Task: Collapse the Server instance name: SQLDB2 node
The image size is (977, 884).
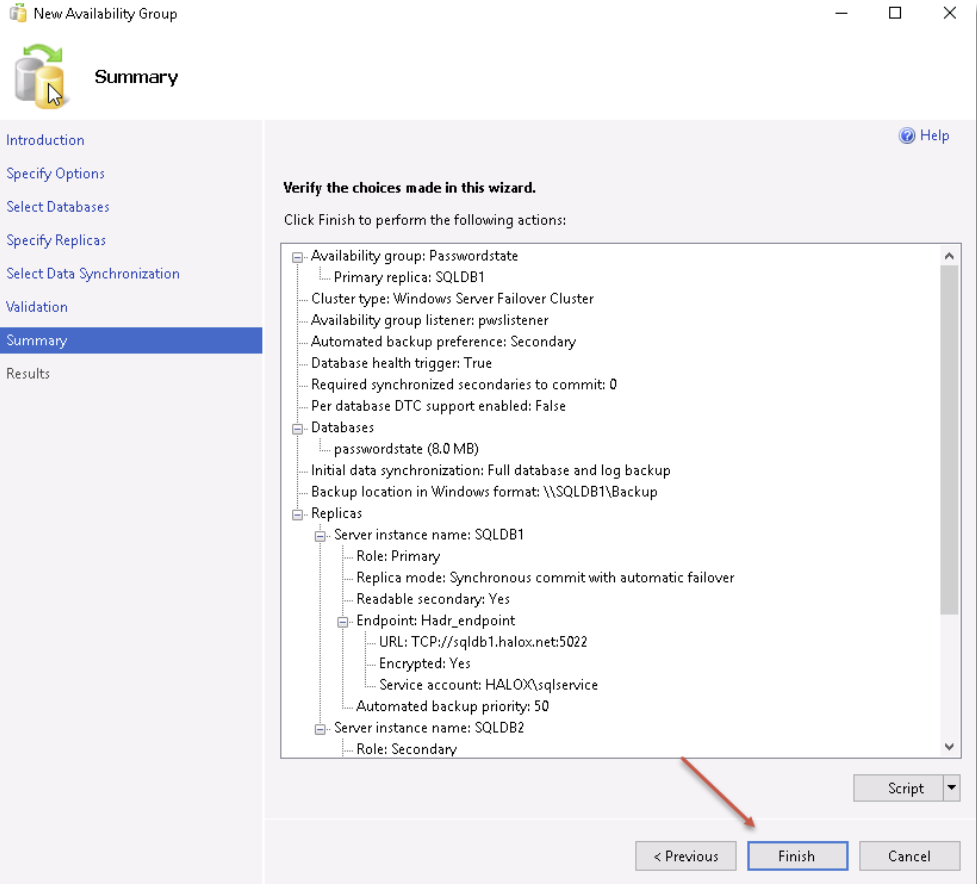Action: pyautogui.click(x=320, y=729)
